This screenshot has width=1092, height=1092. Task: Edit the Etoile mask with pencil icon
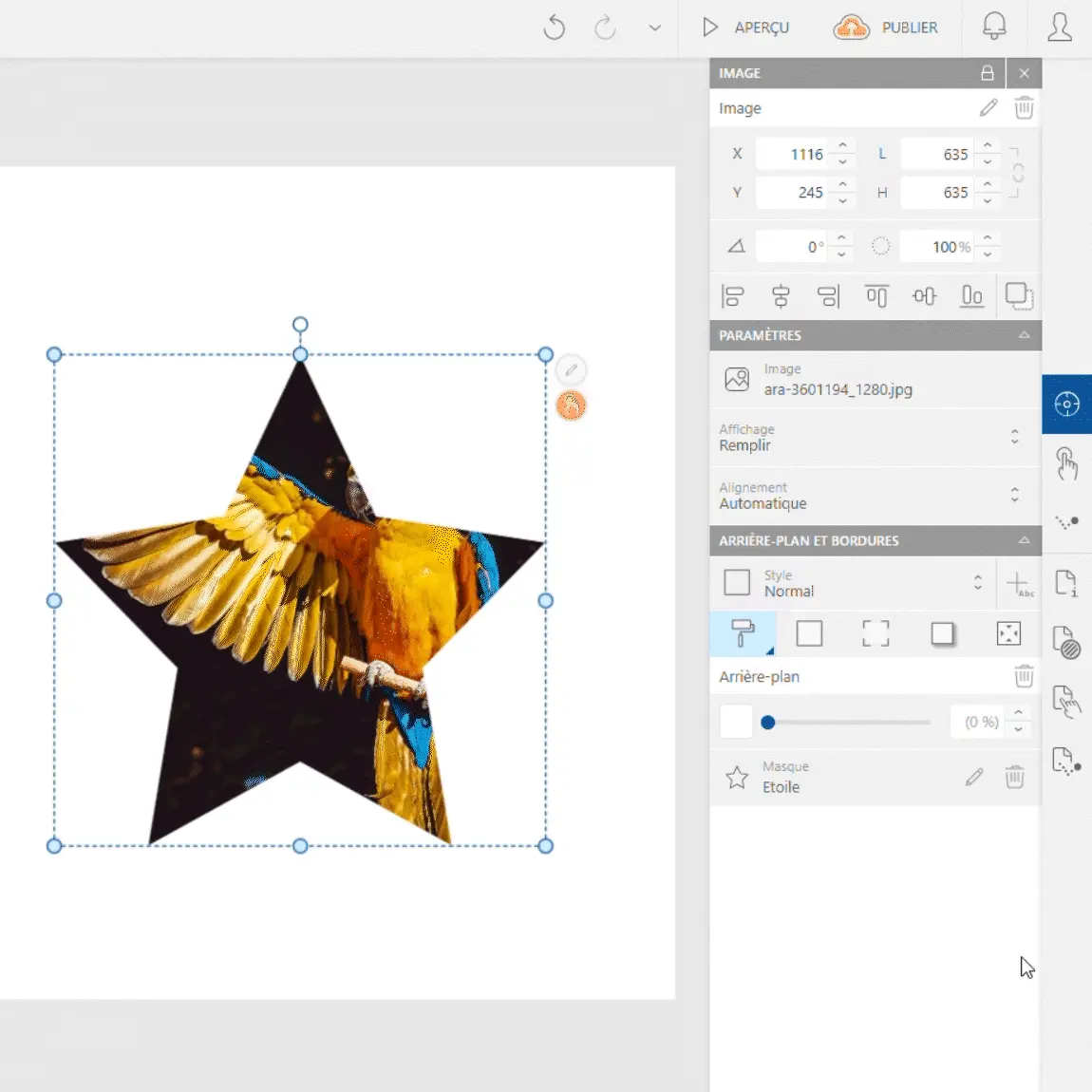[974, 777]
